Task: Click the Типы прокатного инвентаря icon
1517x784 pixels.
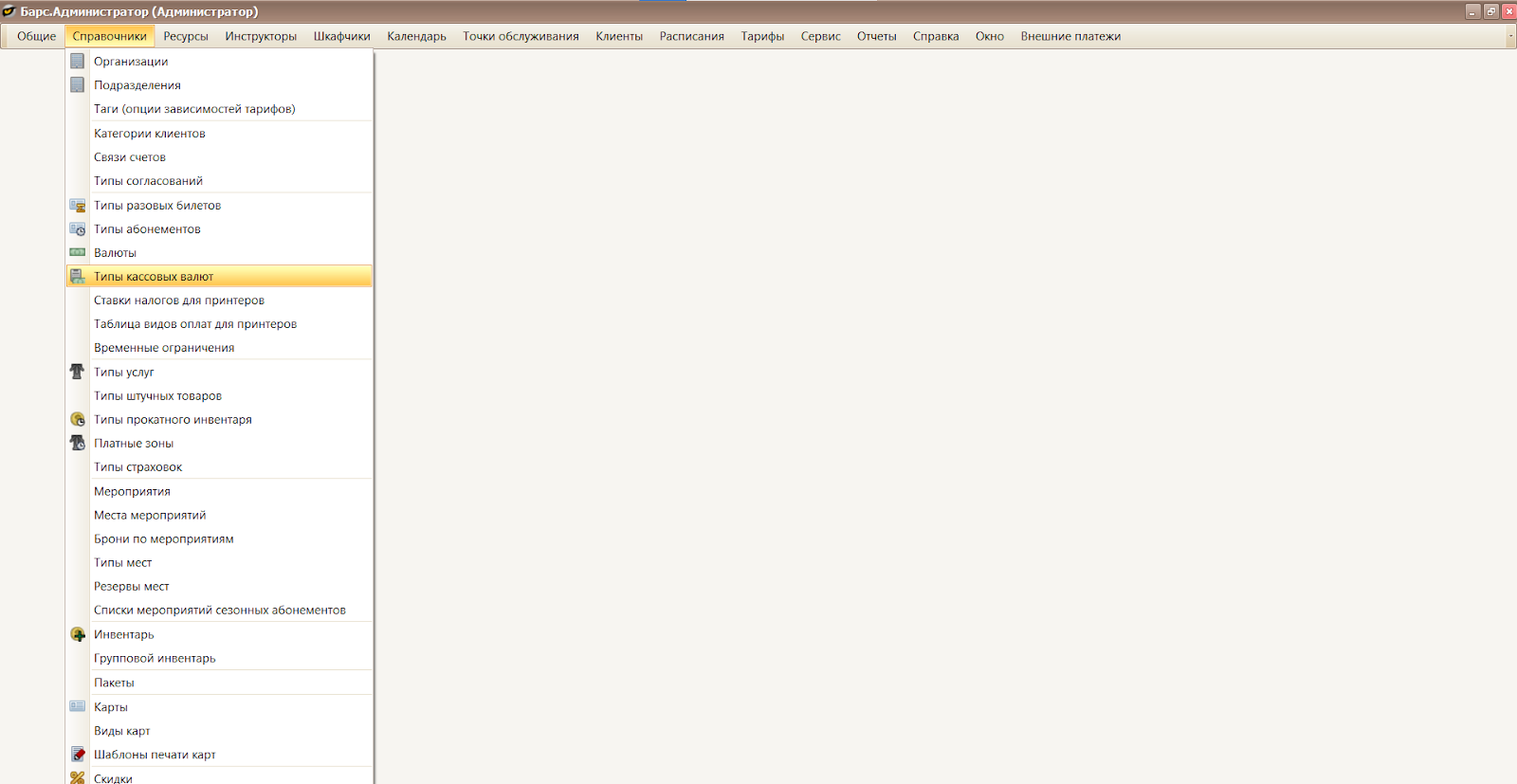Action: [78, 420]
